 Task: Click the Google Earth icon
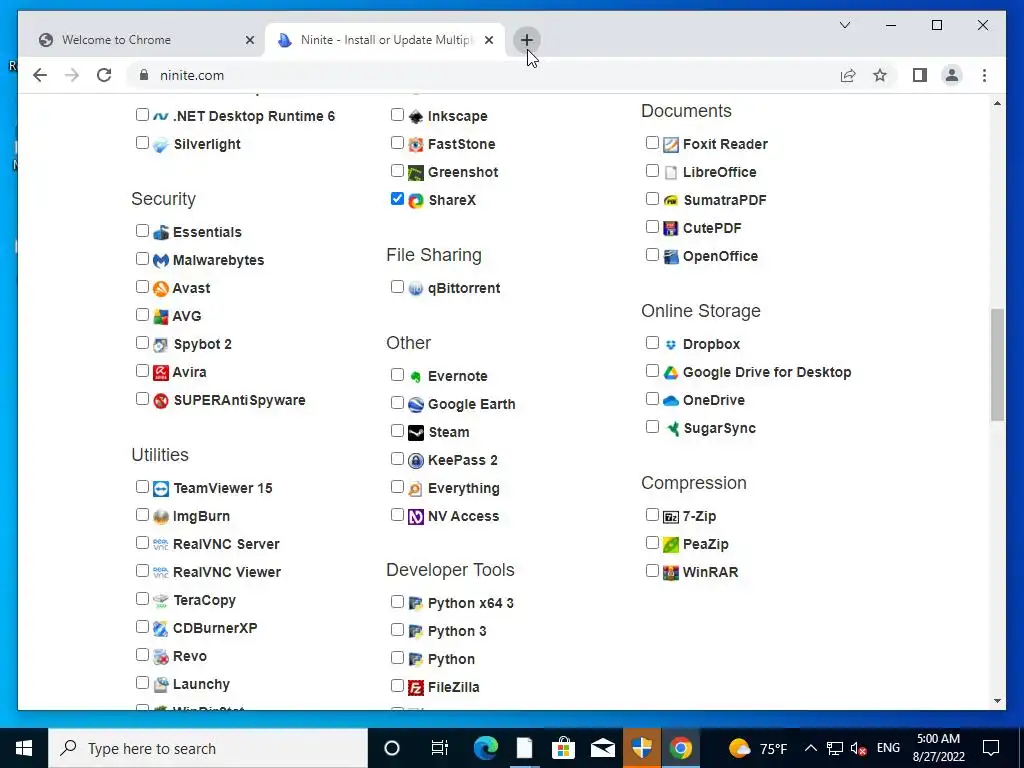416,404
